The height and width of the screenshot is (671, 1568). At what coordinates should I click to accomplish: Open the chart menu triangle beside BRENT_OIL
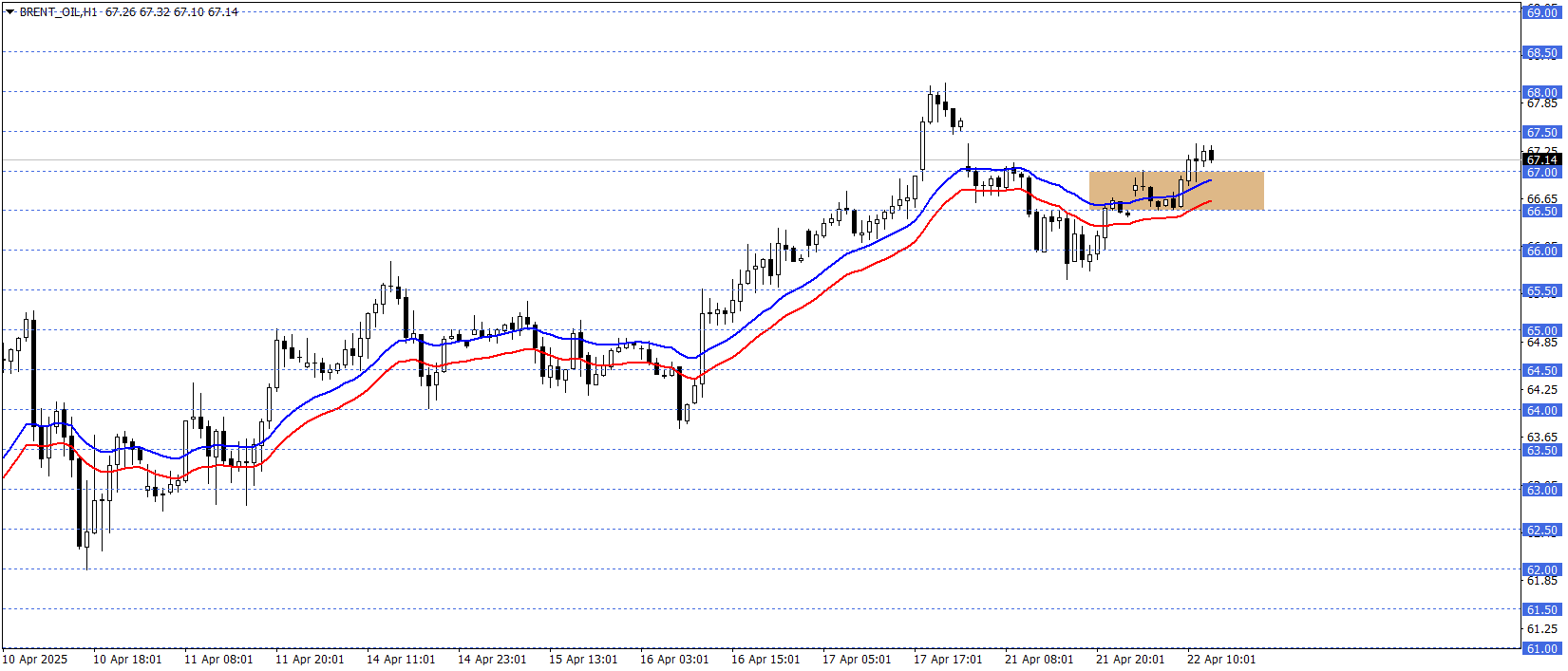[9, 12]
